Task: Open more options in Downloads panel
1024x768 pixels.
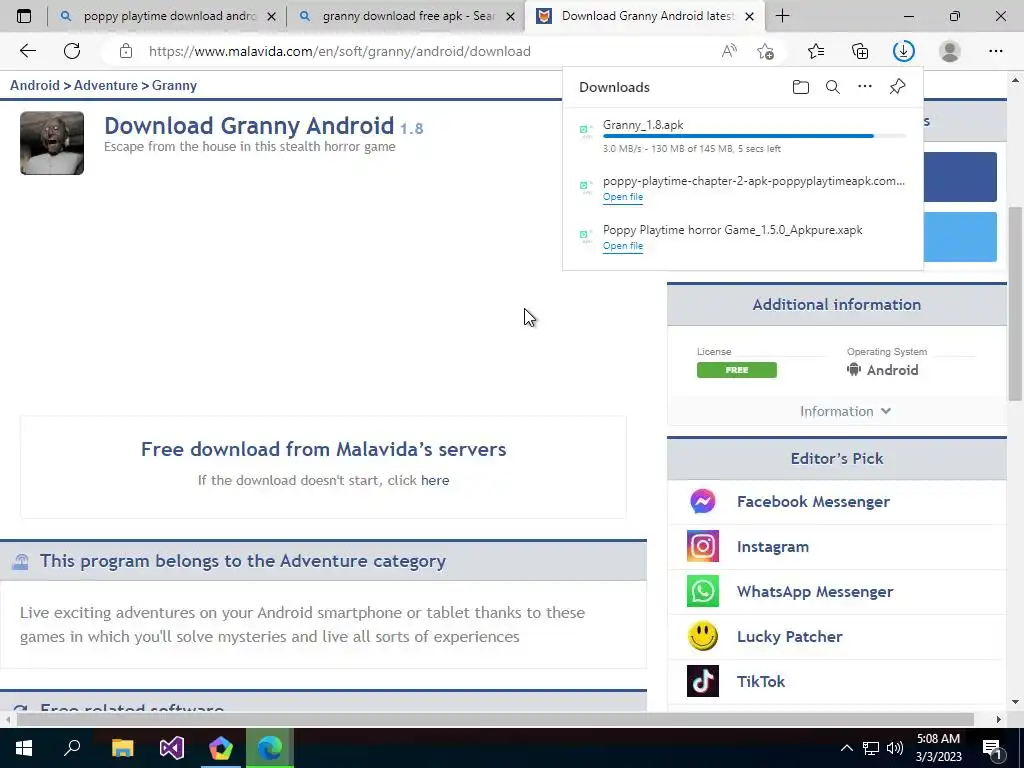Action: click(x=865, y=86)
